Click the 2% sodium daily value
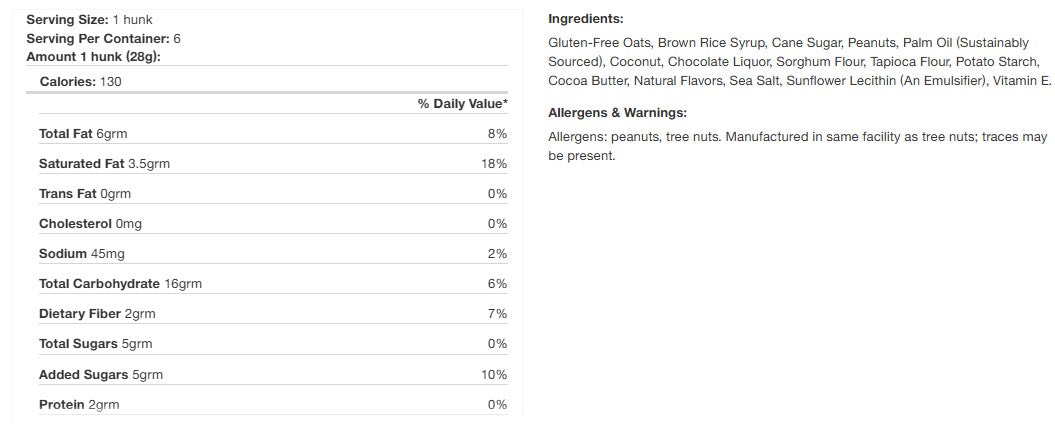 [497, 254]
